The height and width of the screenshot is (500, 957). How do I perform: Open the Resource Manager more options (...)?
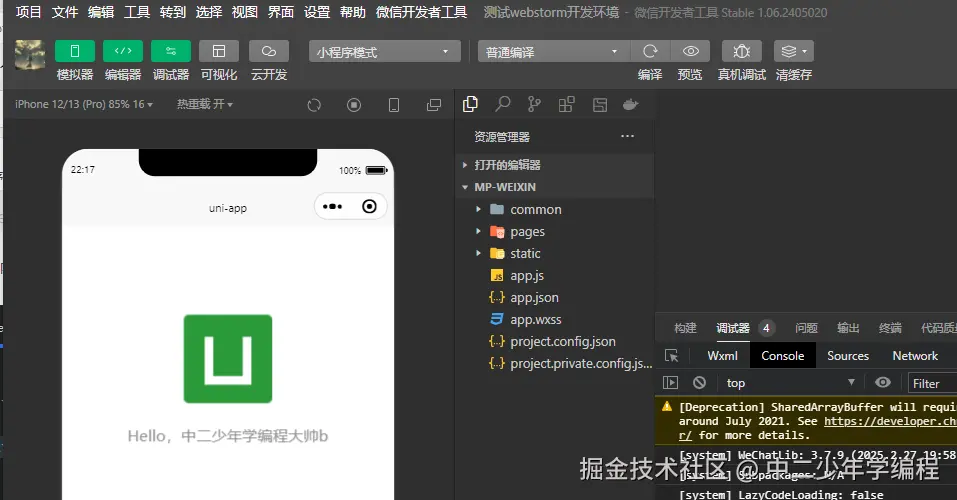(x=627, y=136)
